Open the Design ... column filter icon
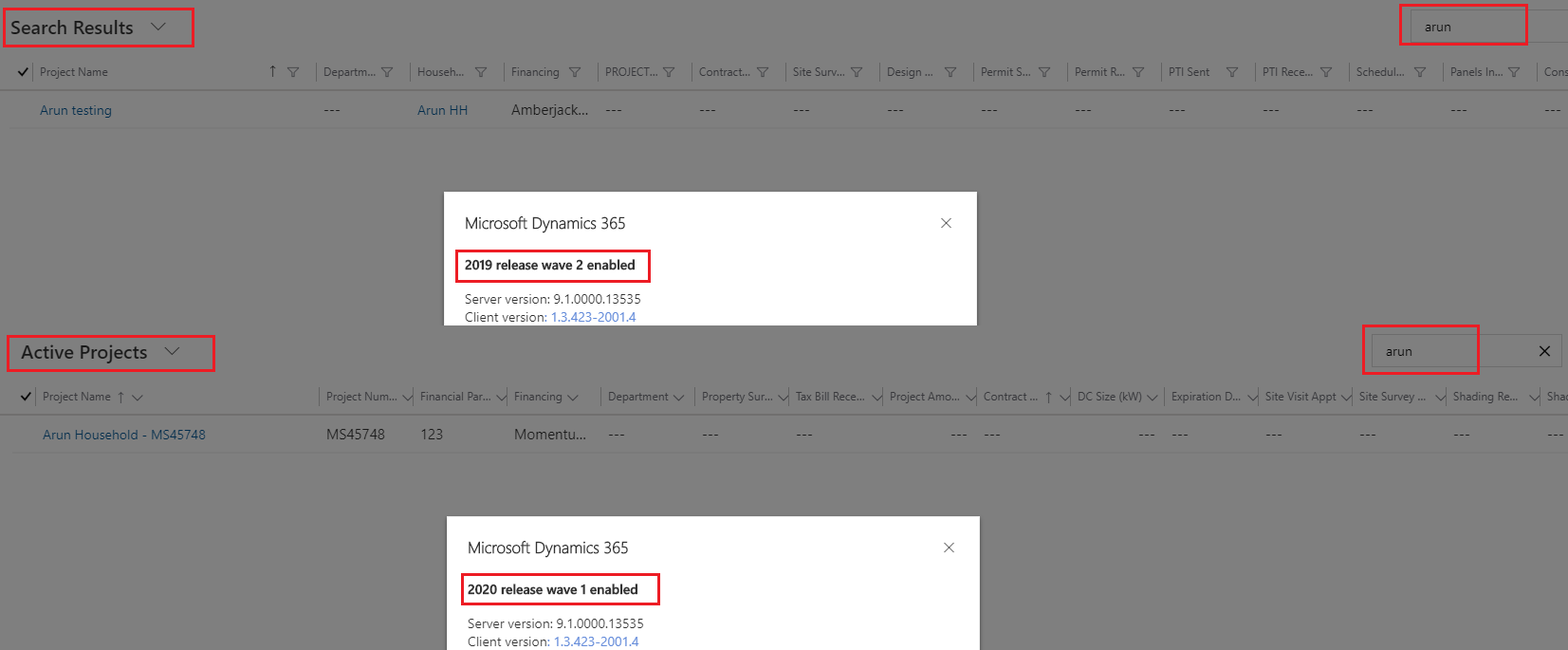 pos(950,72)
